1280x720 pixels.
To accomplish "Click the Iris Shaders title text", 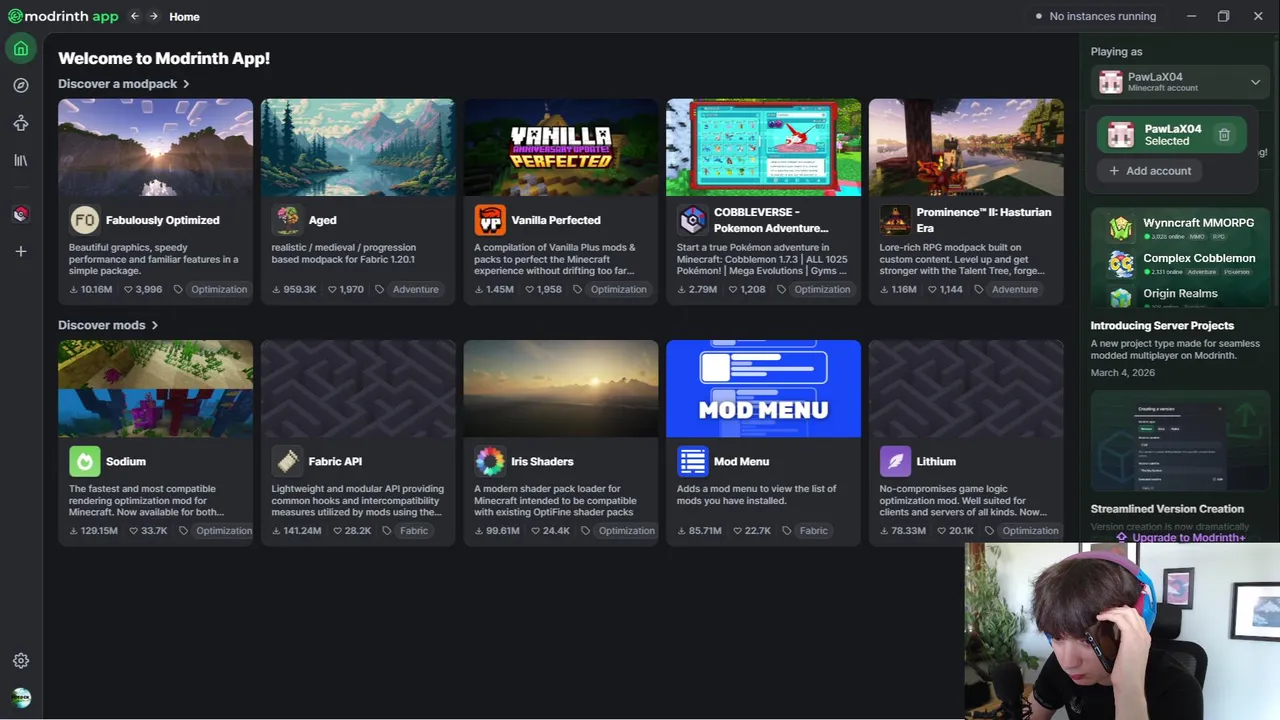I will point(542,461).
